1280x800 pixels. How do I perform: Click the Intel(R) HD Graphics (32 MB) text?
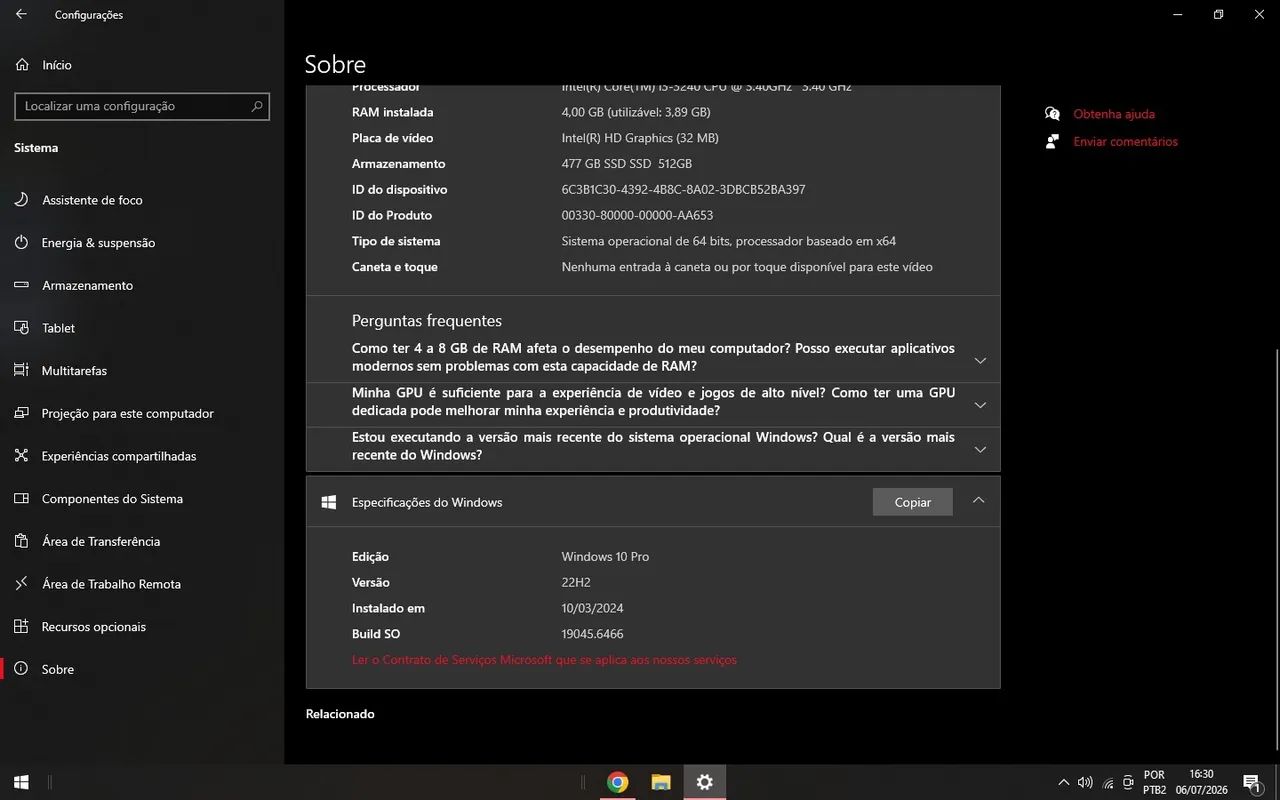point(640,138)
